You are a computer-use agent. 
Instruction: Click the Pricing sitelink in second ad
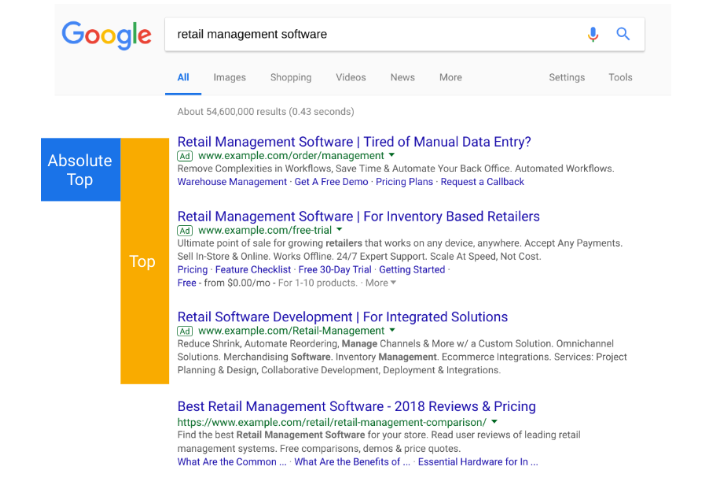(192, 270)
